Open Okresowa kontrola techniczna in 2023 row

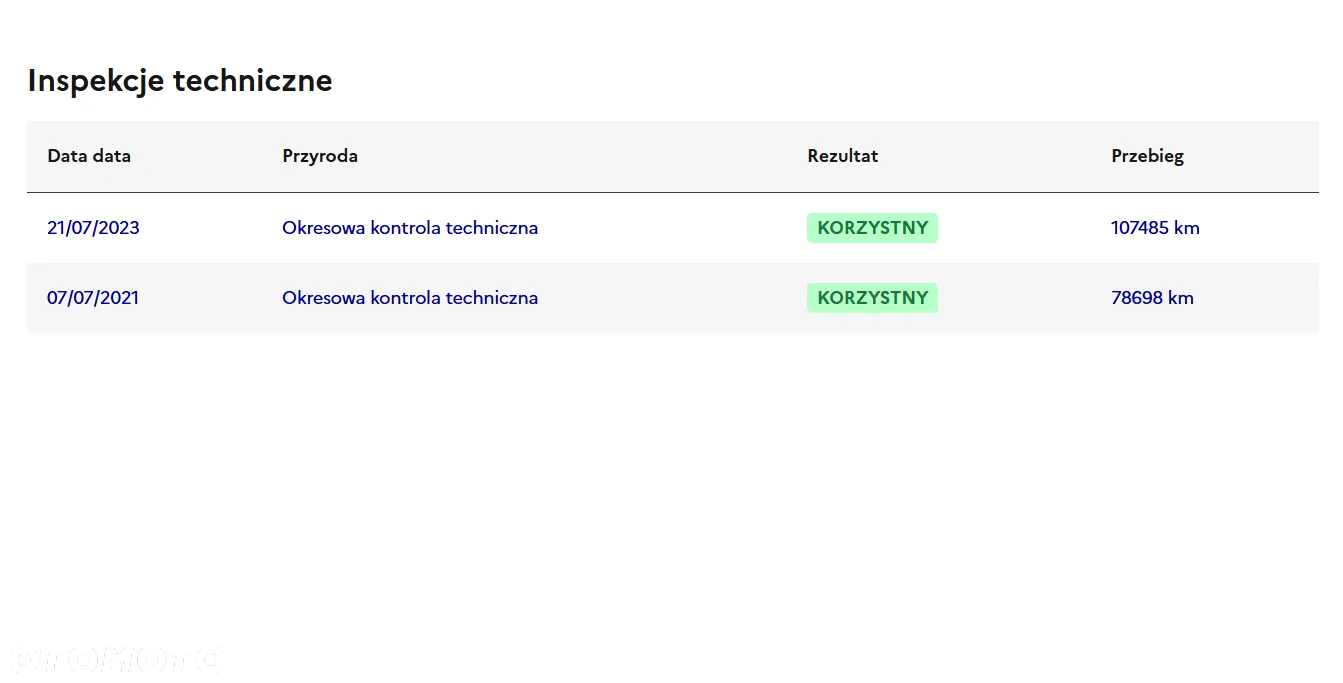(410, 228)
